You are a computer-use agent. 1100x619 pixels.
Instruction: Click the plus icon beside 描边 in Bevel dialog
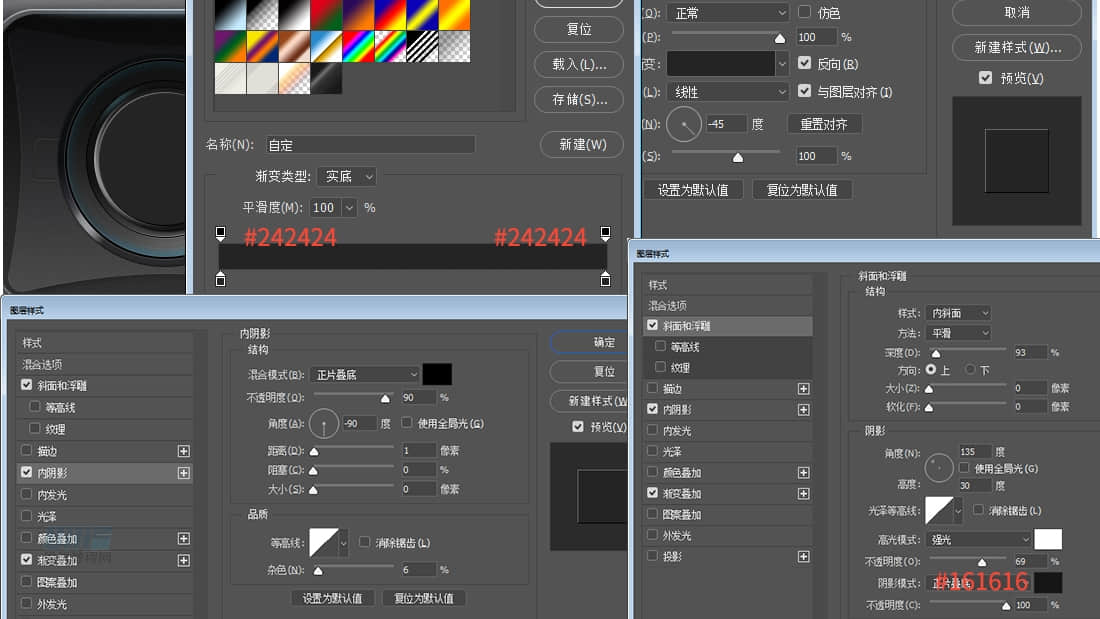tap(803, 389)
